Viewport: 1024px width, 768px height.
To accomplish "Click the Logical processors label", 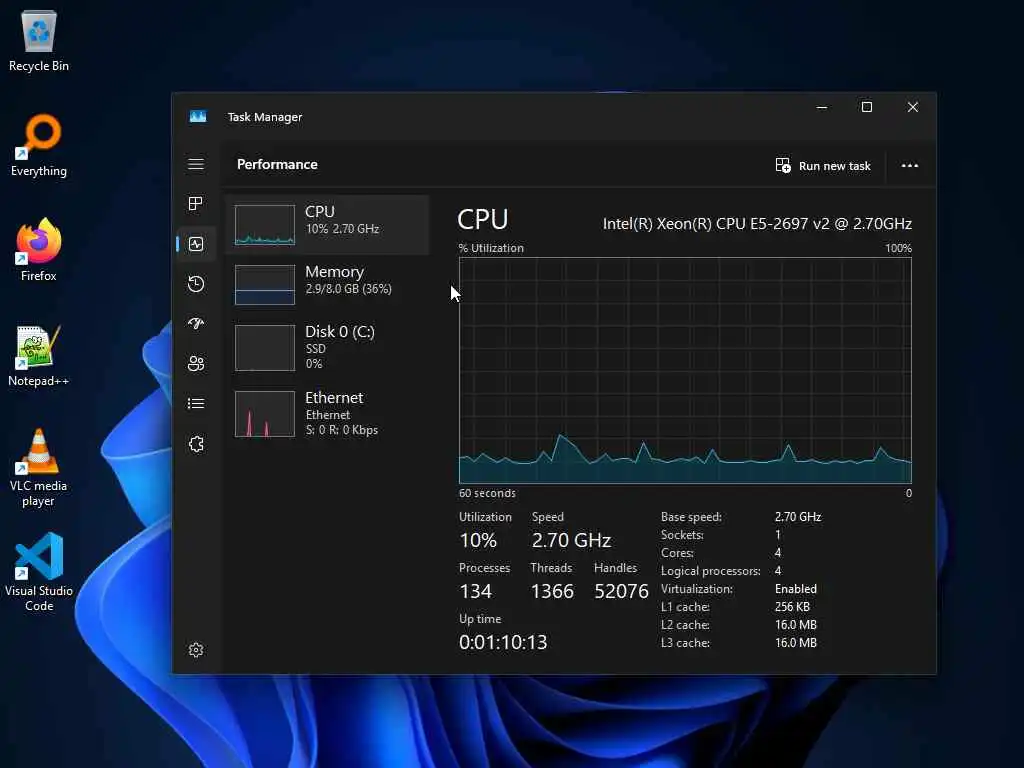I will [711, 571].
